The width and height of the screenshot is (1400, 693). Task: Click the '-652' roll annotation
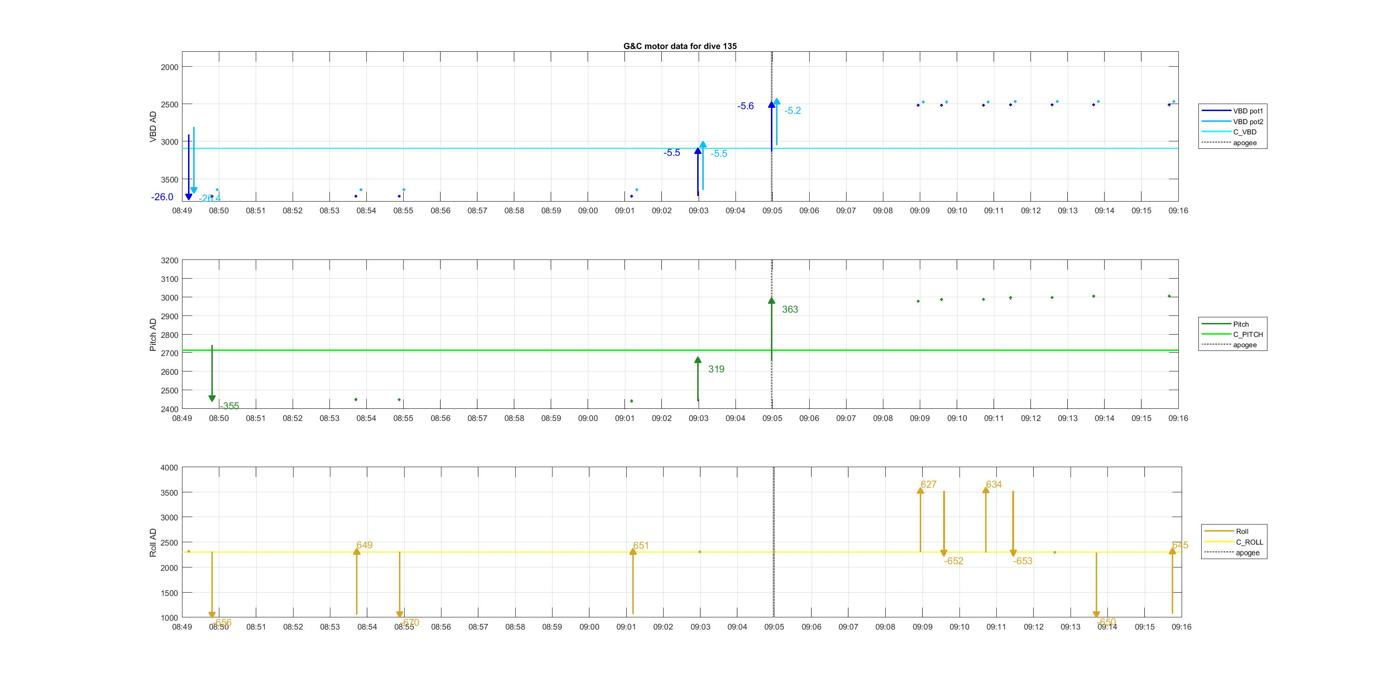pyautogui.click(x=954, y=562)
